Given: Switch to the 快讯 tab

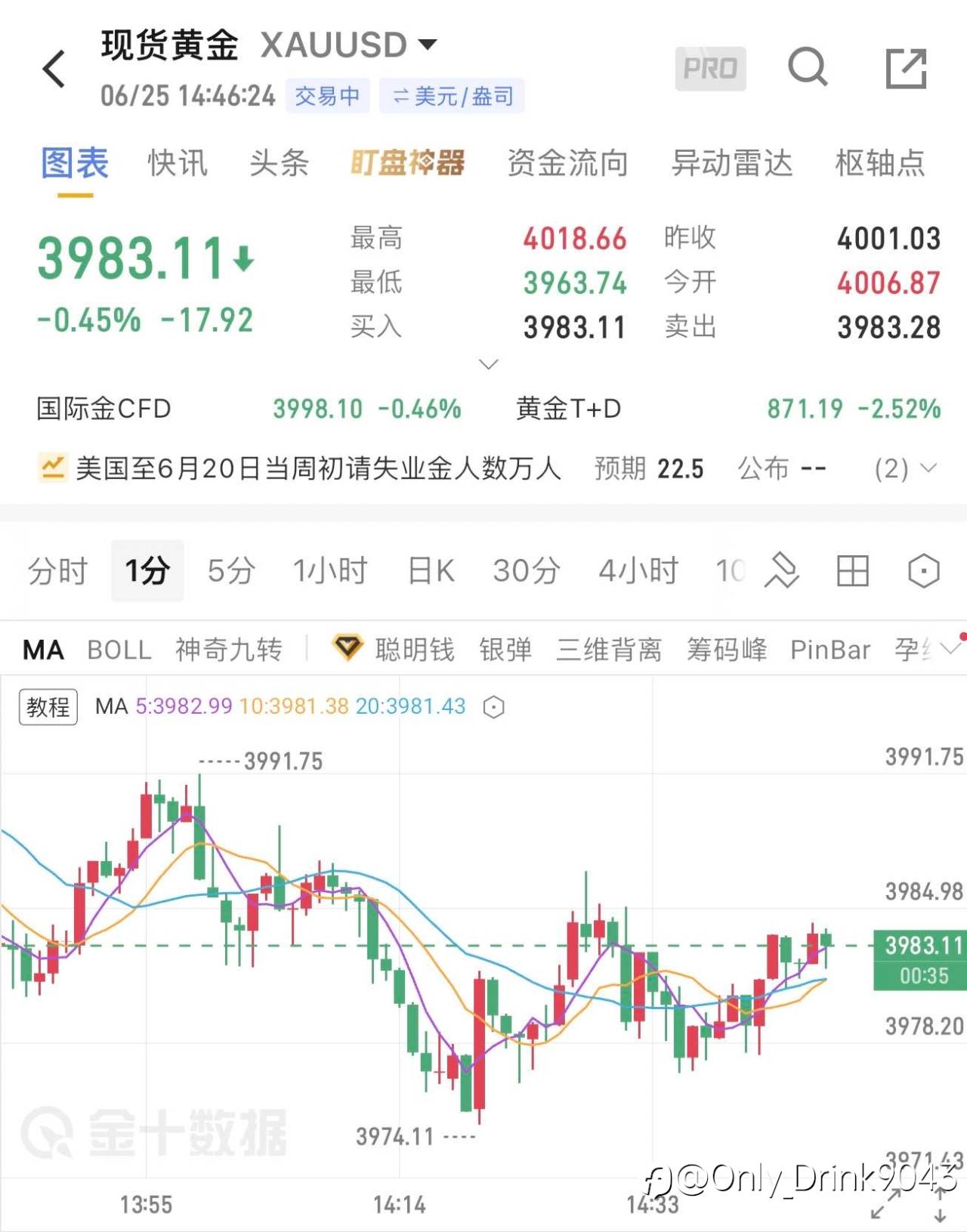Looking at the screenshot, I should (178, 163).
